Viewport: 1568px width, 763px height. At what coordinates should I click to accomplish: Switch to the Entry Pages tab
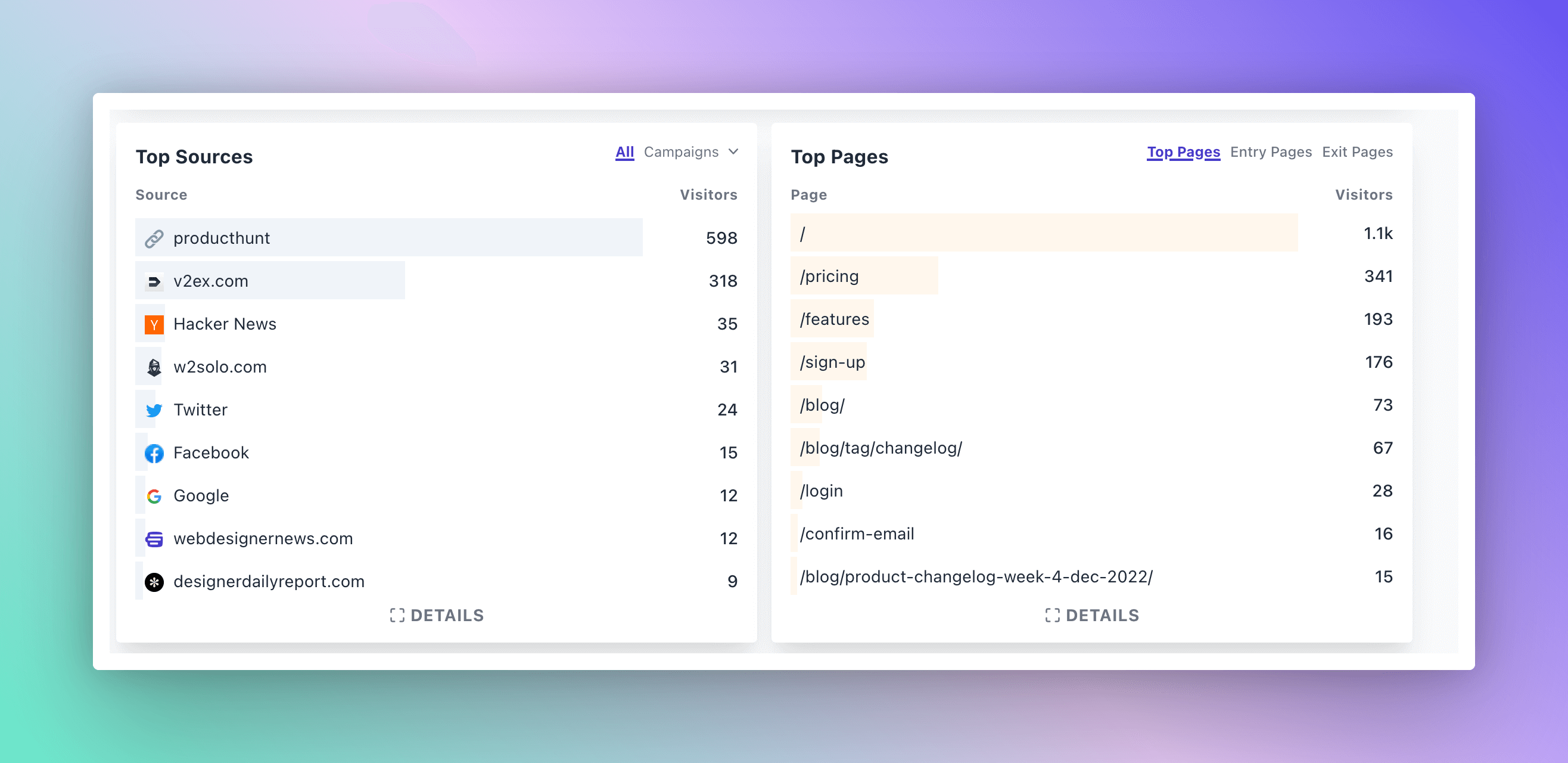pos(1271,151)
